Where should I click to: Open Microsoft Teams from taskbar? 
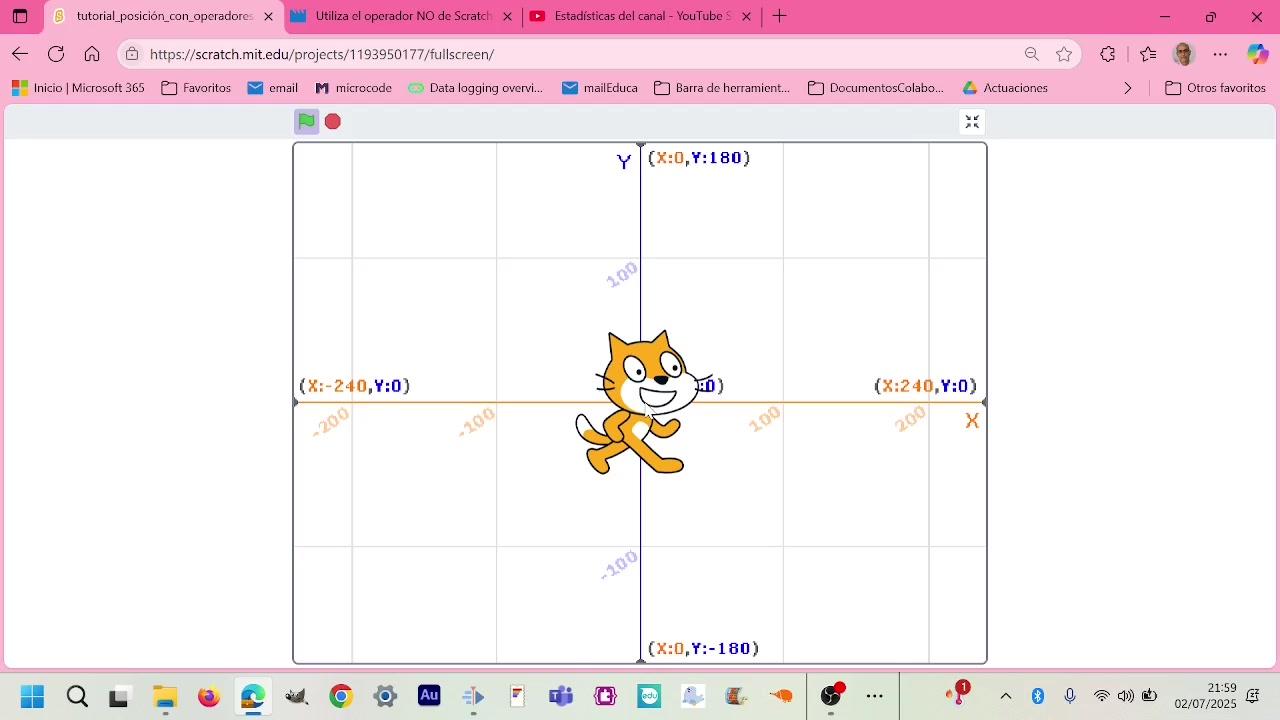(x=561, y=696)
